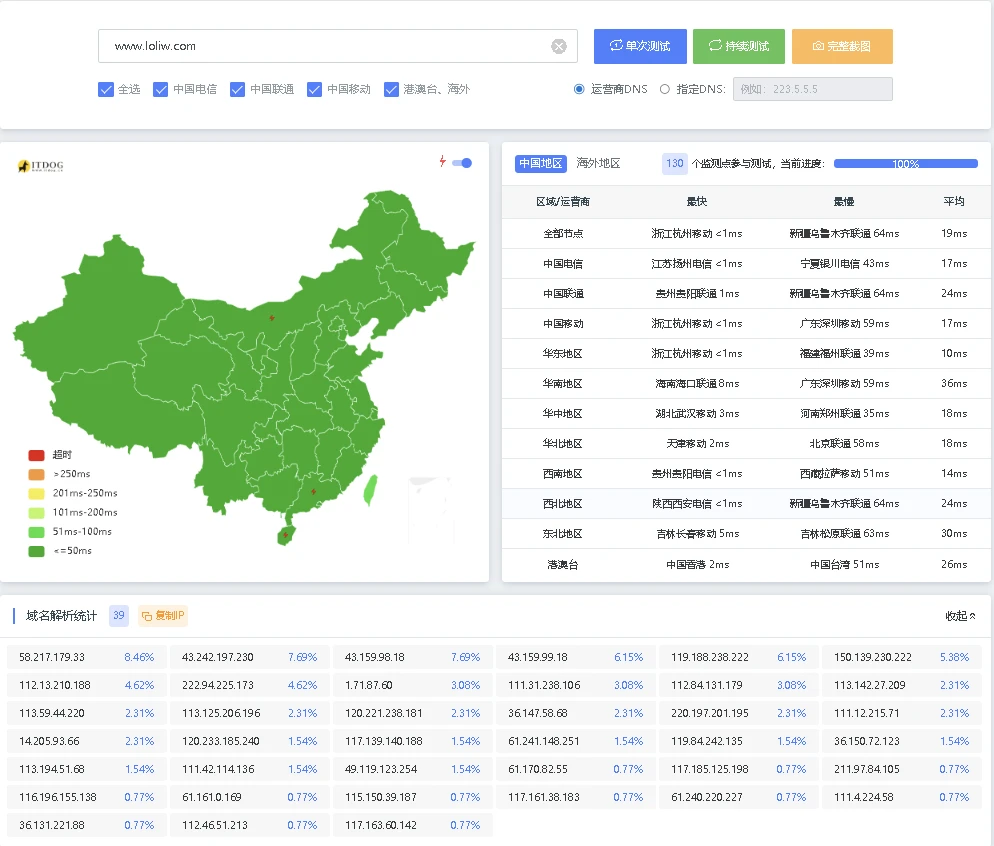994x846 pixels.
Task: Click the 100% progress bar
Action: 905,163
